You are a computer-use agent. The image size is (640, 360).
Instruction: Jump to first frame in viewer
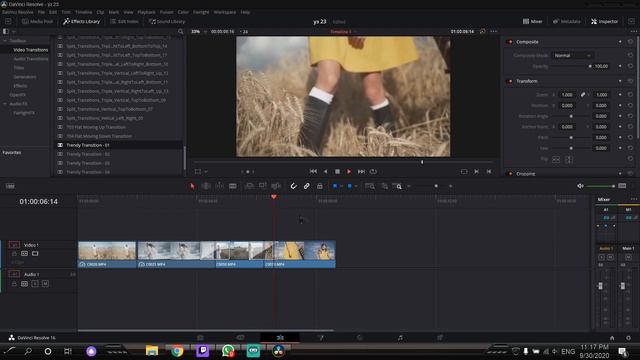[x=313, y=171]
